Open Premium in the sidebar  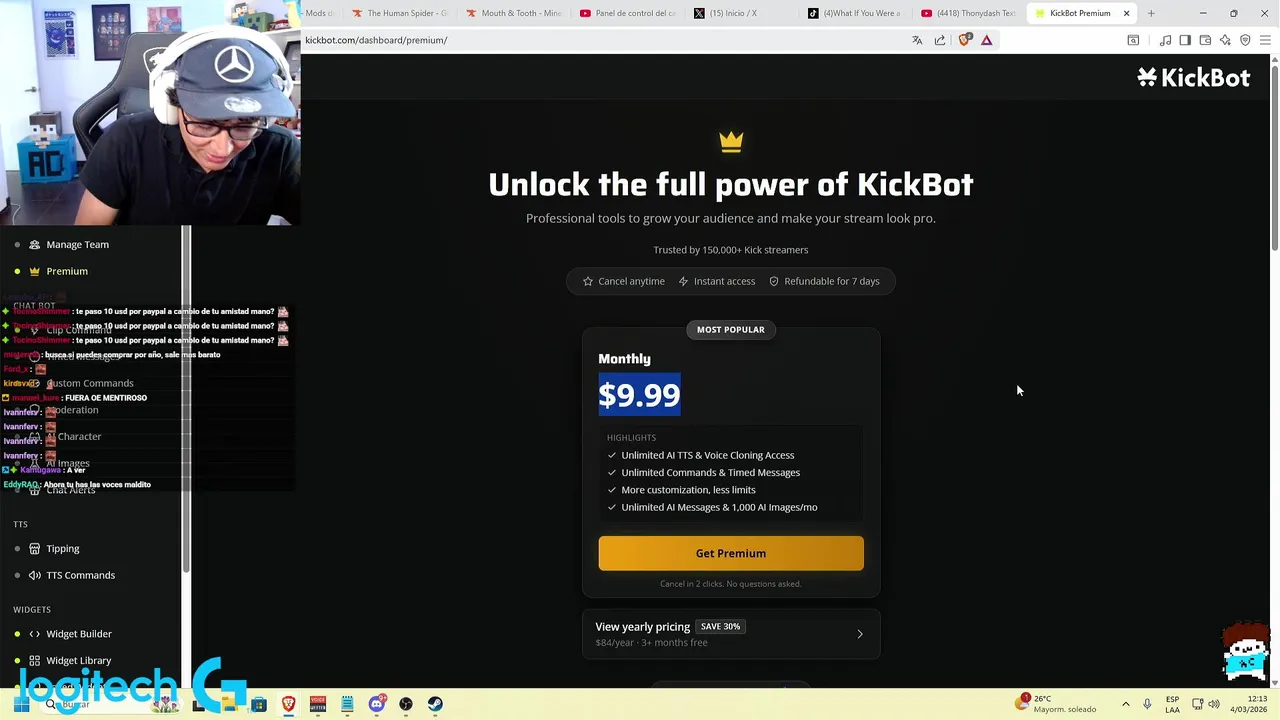[x=67, y=271]
